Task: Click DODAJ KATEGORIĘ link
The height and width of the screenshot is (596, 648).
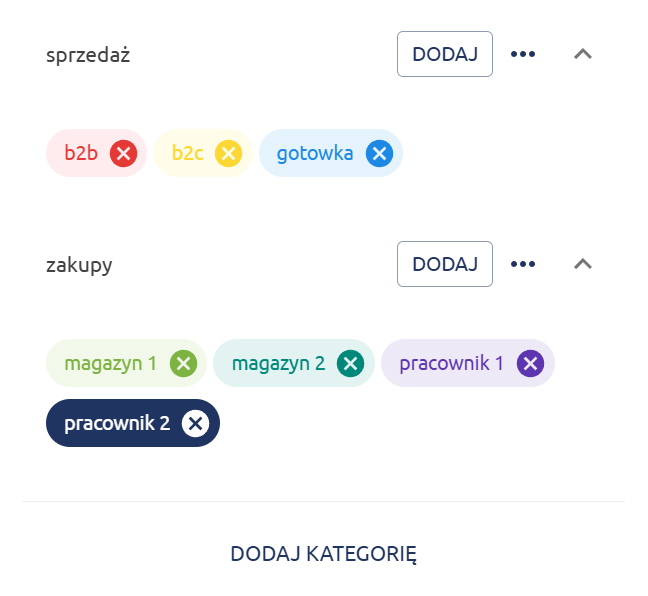Action: tap(323, 554)
